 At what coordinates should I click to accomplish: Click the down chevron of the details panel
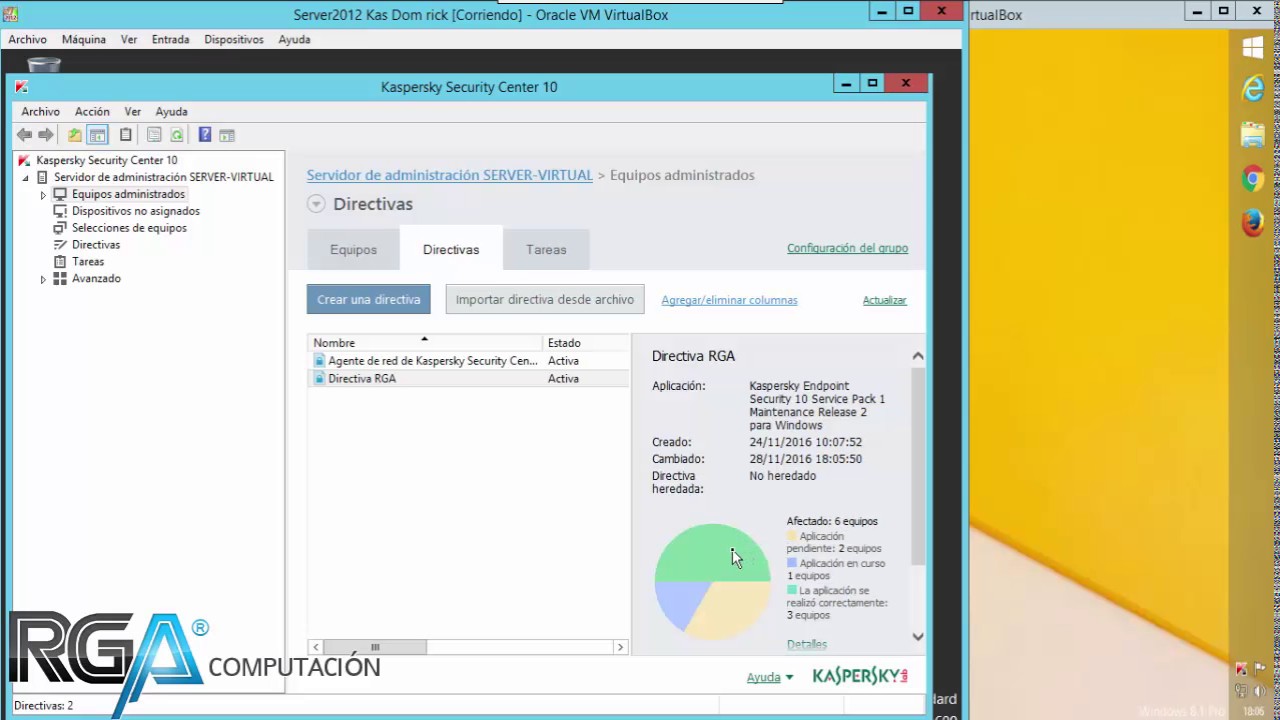tap(917, 637)
